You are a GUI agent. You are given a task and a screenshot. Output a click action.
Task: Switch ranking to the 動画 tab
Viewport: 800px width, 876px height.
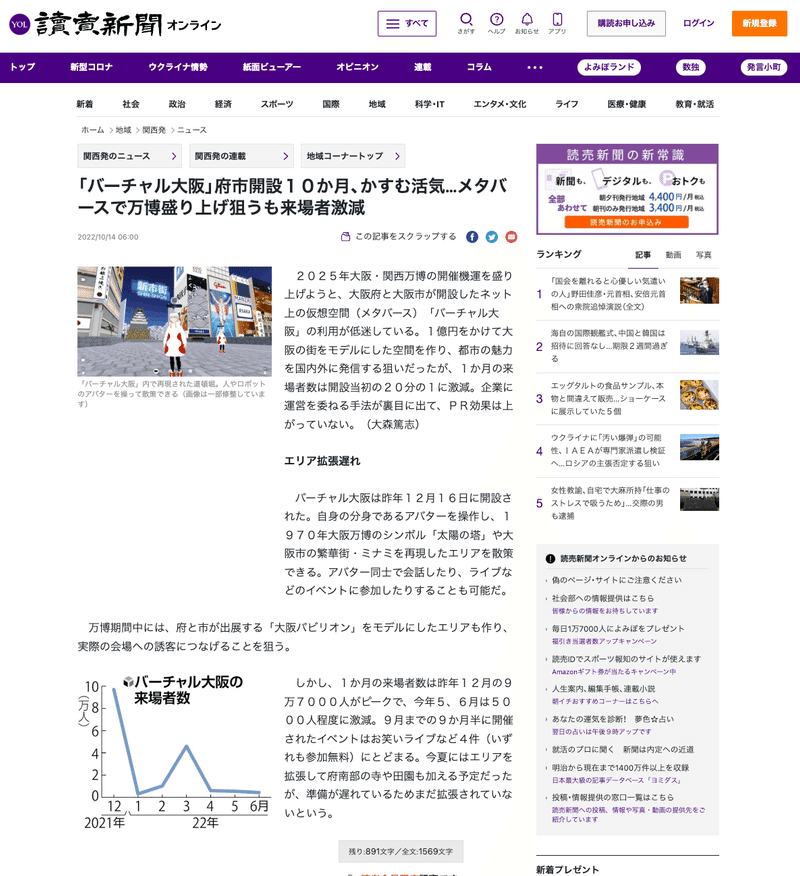(673, 255)
